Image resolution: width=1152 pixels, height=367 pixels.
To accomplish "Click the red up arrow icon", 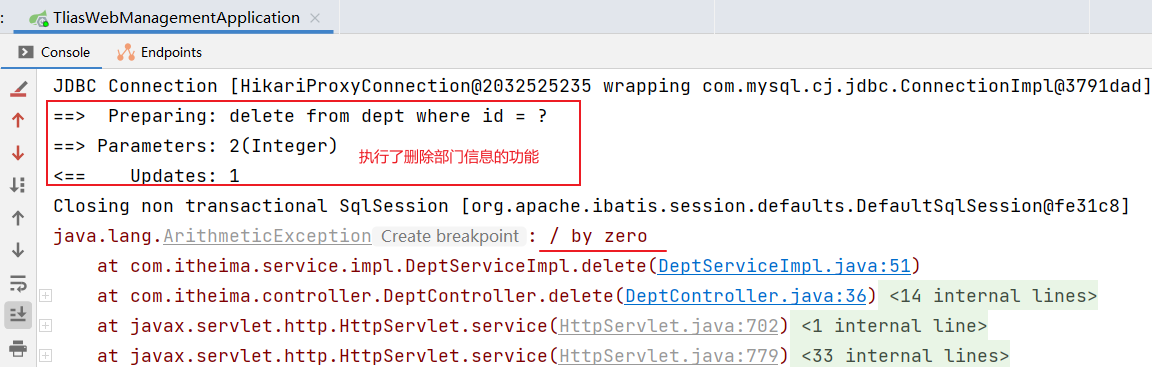I will point(18,121).
